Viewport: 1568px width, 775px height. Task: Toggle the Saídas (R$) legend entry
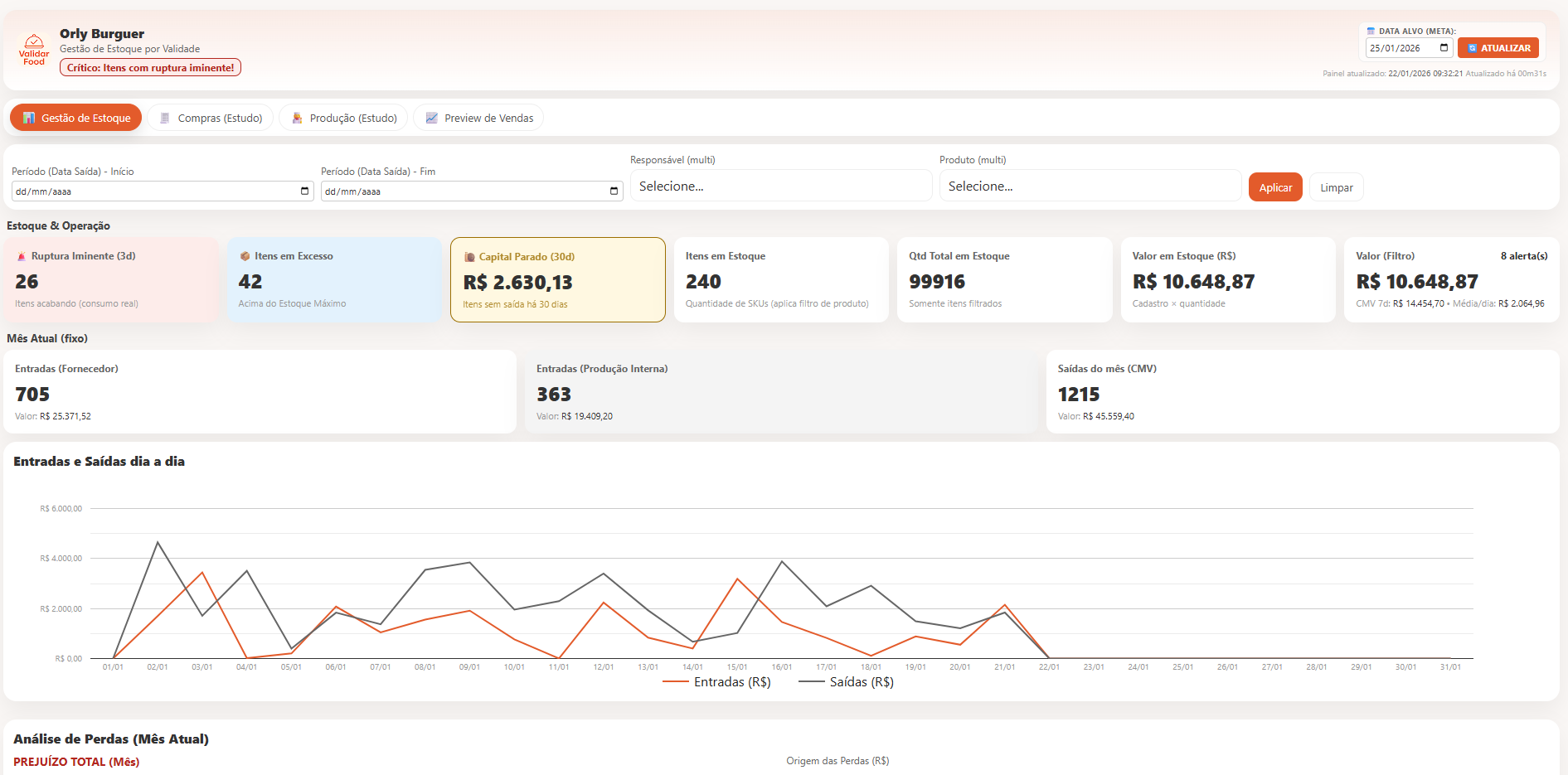tap(847, 681)
